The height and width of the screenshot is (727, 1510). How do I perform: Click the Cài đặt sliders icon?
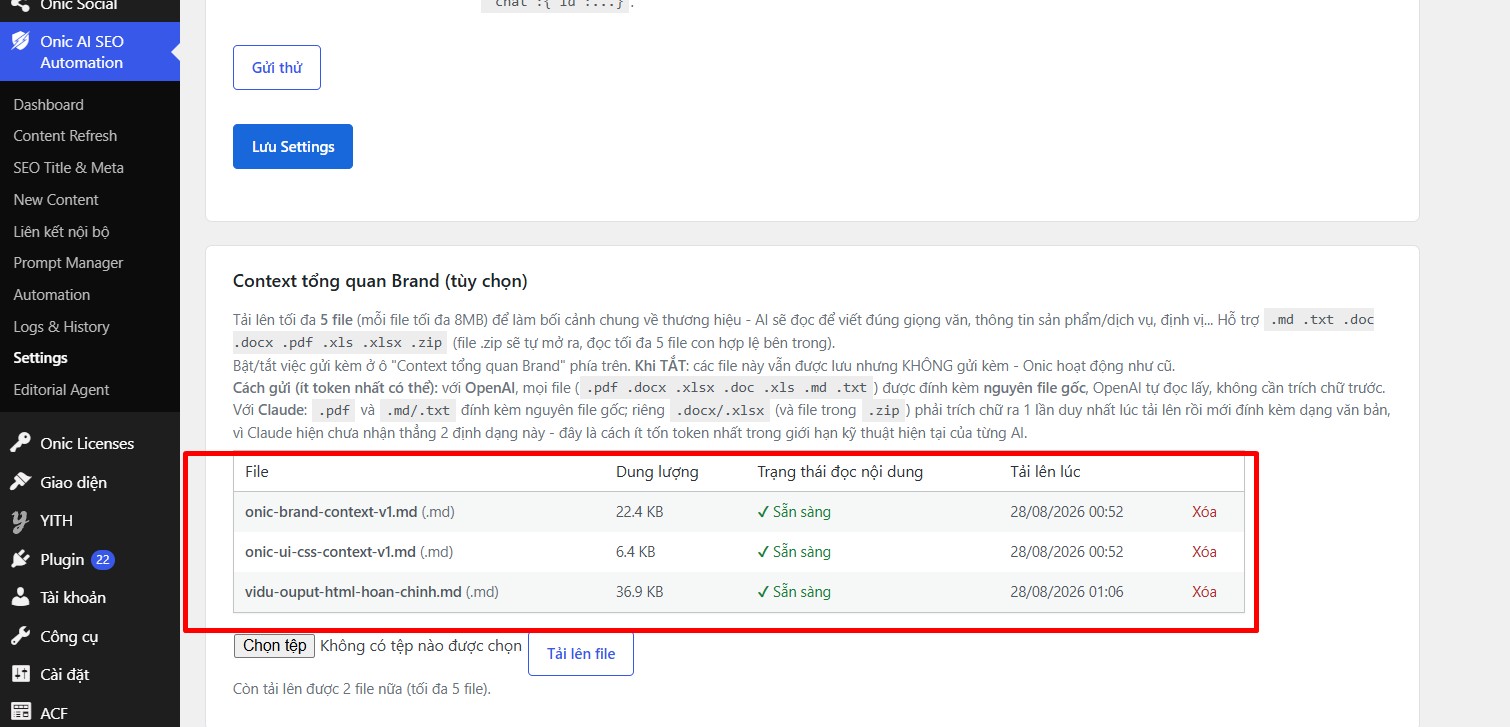coord(20,674)
